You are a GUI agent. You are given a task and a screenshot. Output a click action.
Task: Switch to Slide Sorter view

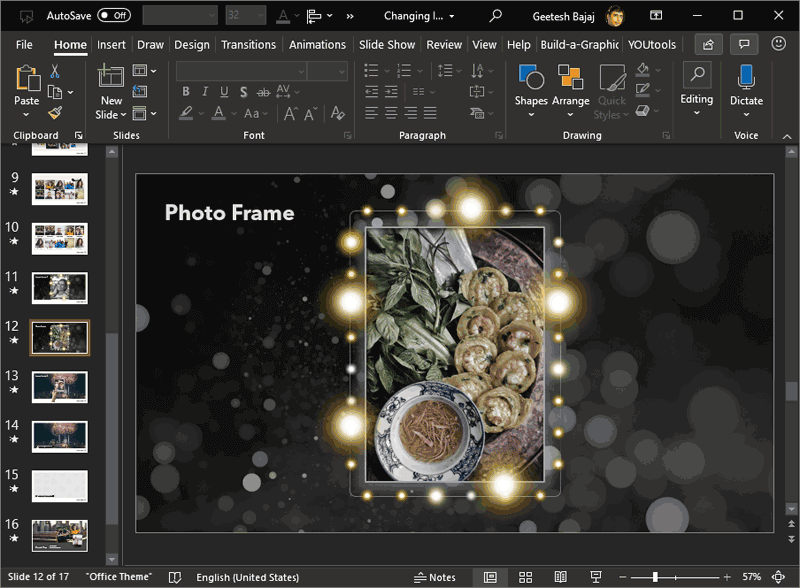(526, 577)
